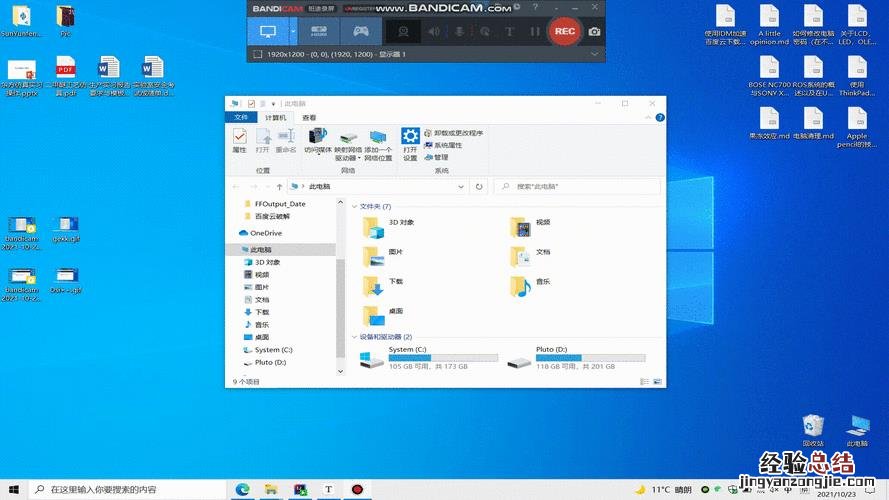Expand Bandicam panel with bottom chevron
Screen dimensions: 889x500
[594, 54]
